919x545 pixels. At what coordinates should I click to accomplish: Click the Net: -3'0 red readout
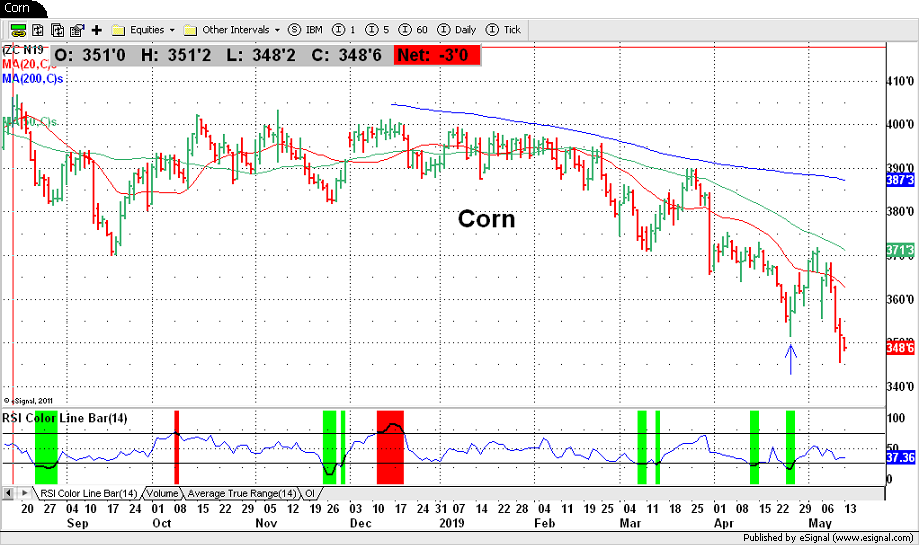click(x=437, y=55)
